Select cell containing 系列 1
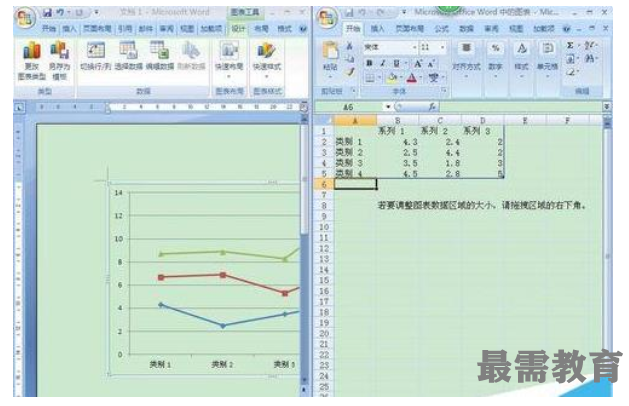Viewport: 629px width, 406px height. 398,131
